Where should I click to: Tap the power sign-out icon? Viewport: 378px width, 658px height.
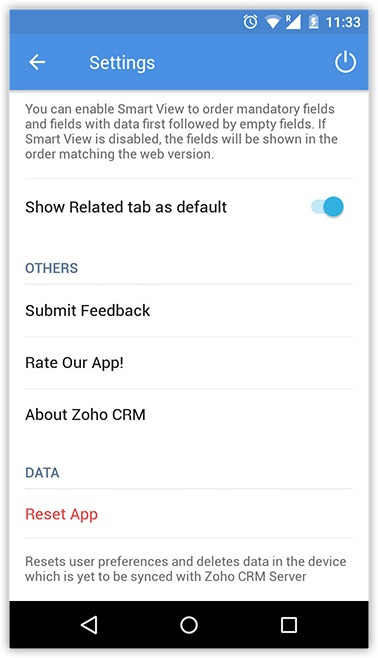345,62
